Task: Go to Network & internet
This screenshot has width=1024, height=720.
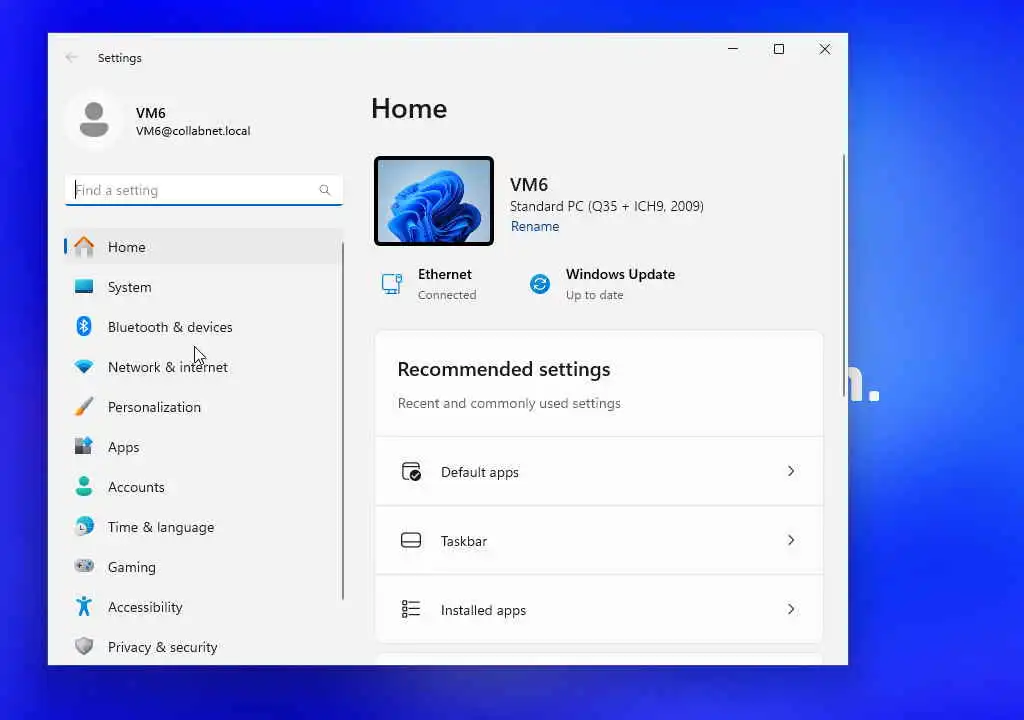Action: [204, 367]
